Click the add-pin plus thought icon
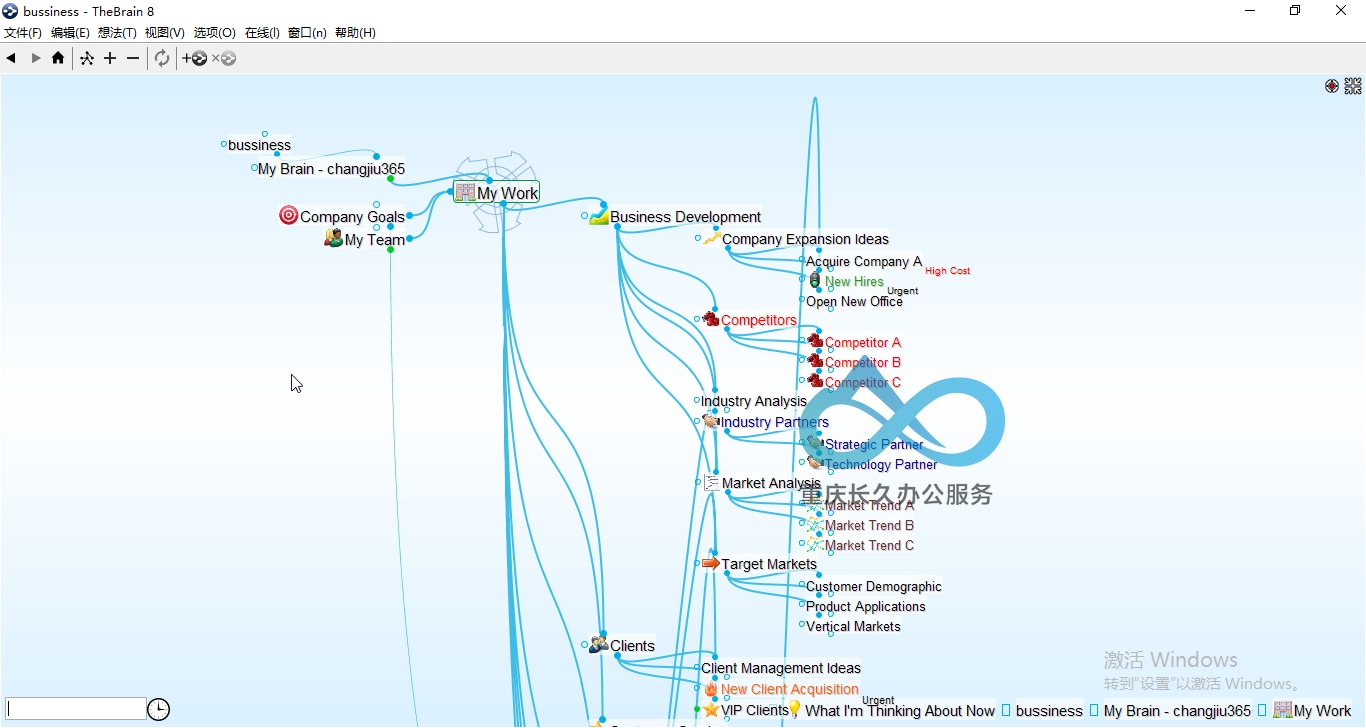1366x728 pixels. click(194, 58)
